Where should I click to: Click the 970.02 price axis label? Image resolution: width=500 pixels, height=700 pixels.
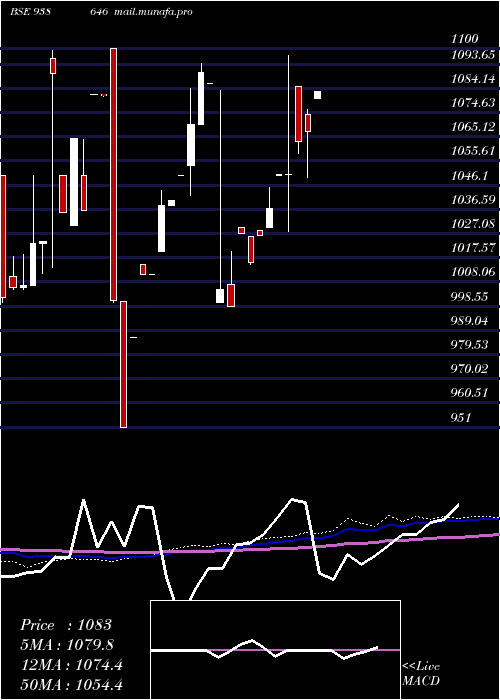(x=469, y=369)
